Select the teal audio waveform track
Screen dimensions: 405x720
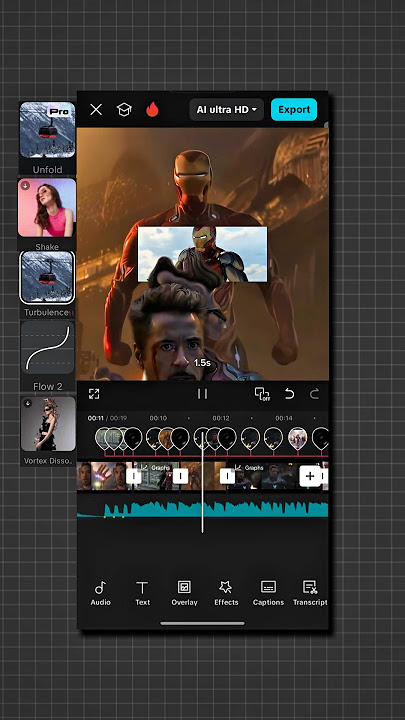pyautogui.click(x=202, y=509)
